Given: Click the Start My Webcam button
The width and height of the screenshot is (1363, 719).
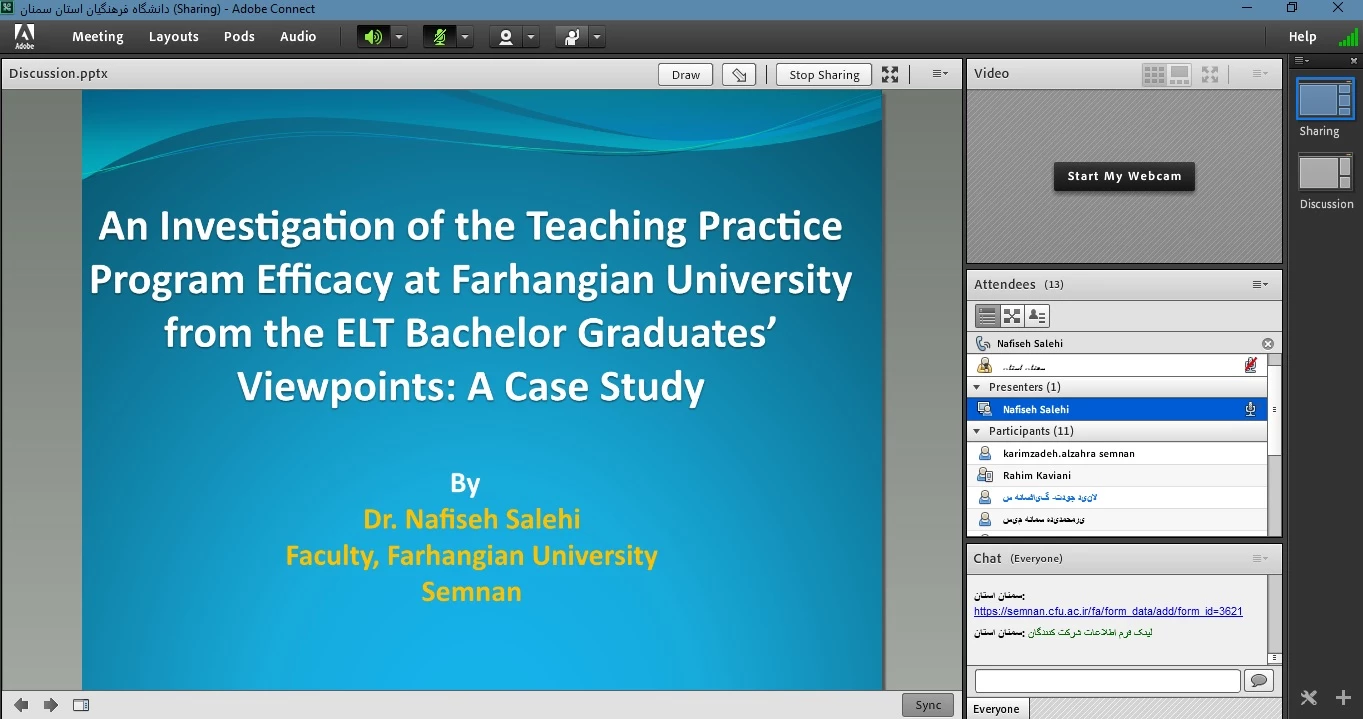Looking at the screenshot, I should [1124, 176].
